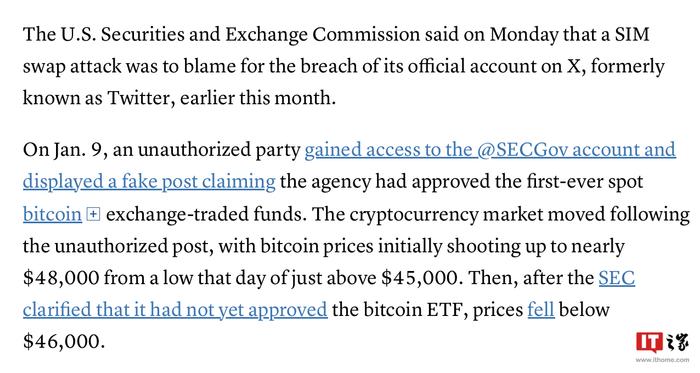The width and height of the screenshot is (700, 373).
Task: Click the "$45,000." price figure
Action: tap(420, 278)
